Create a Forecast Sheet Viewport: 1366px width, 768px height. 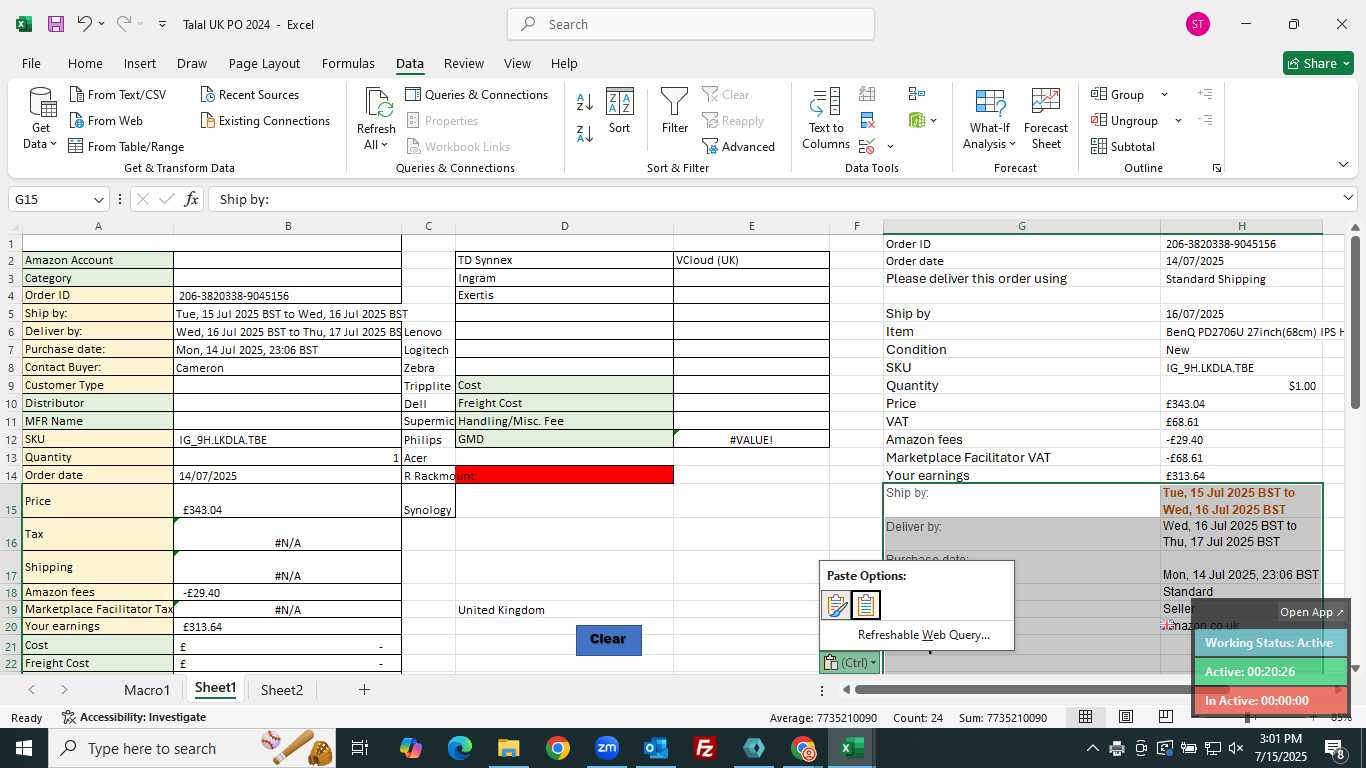pyautogui.click(x=1046, y=120)
